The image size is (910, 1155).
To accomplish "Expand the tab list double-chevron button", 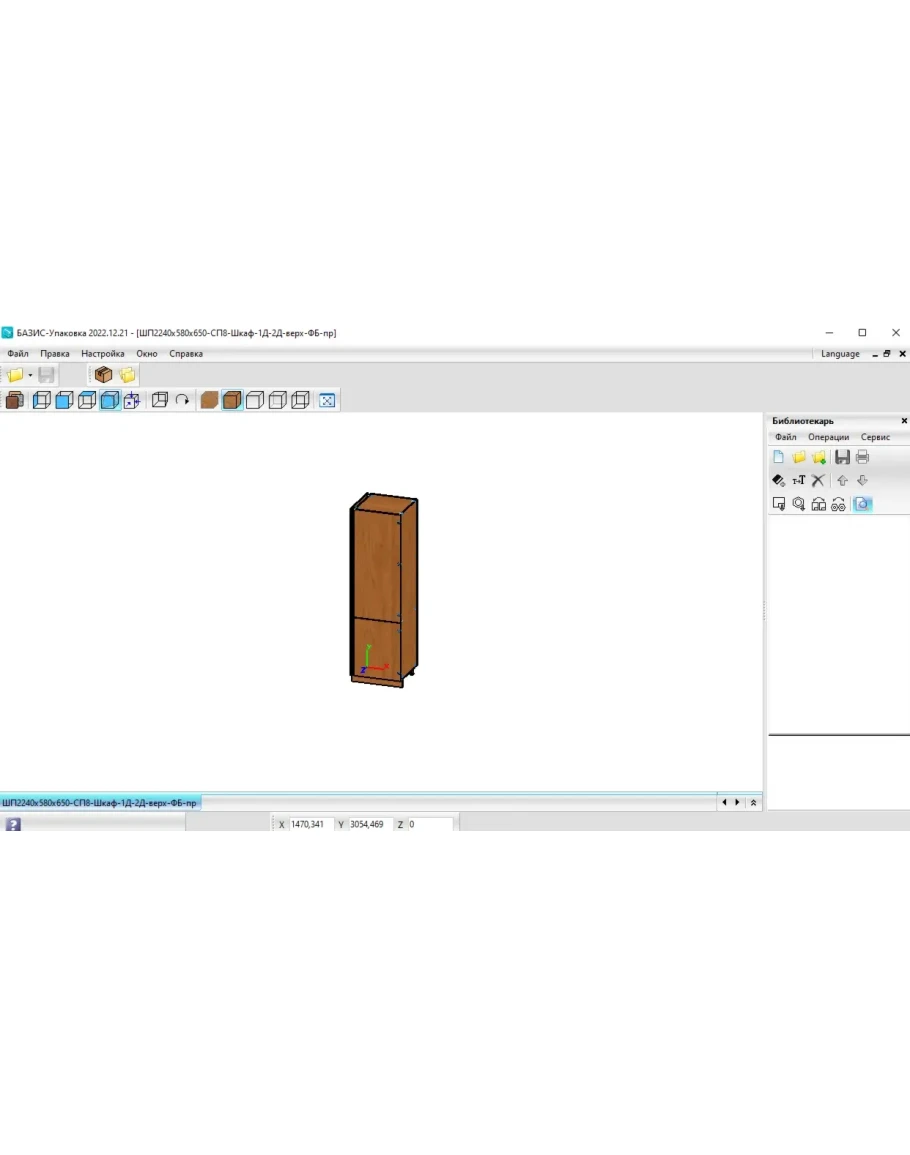I will click(x=753, y=802).
